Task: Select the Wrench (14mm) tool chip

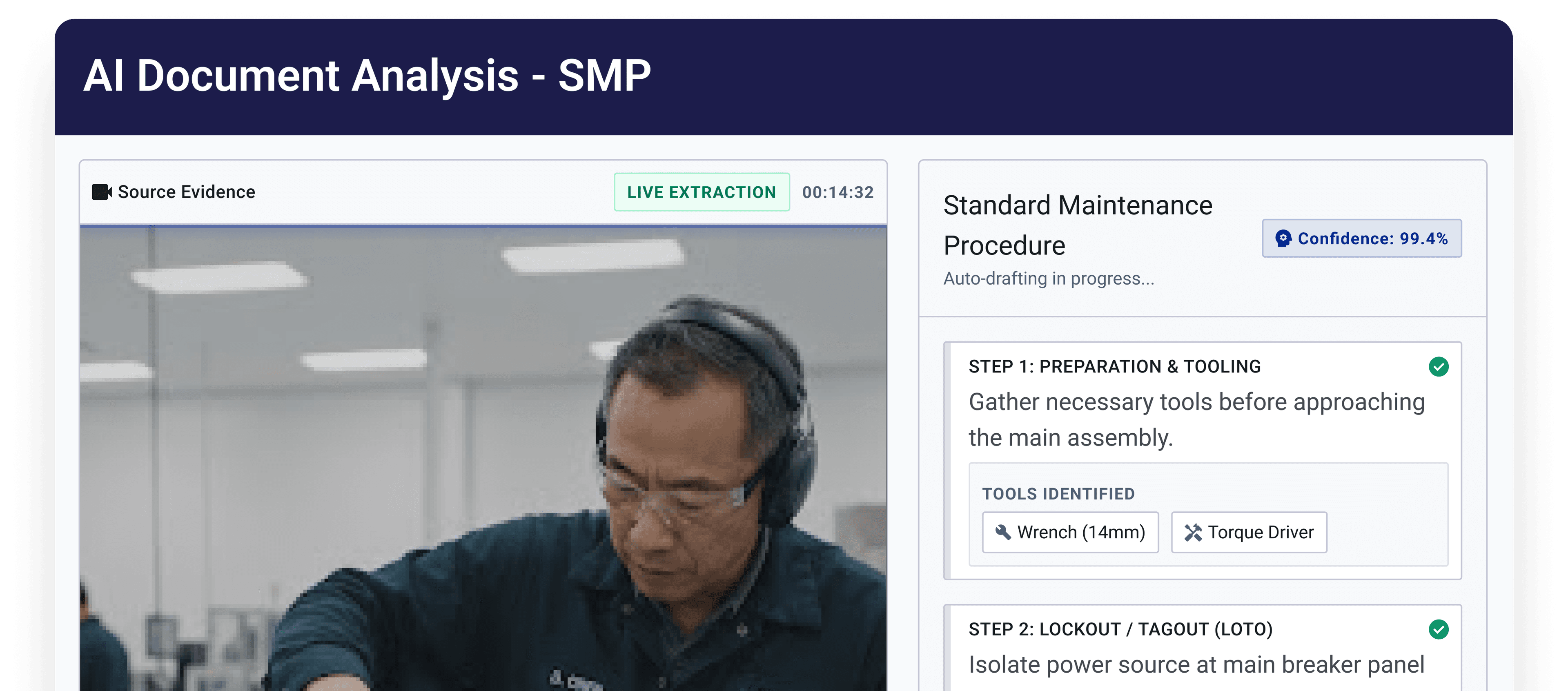Action: tap(1070, 532)
